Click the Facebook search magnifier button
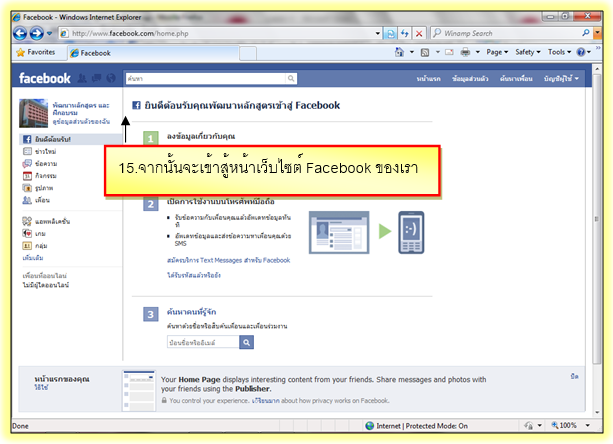The image size is (613, 444). (291, 79)
